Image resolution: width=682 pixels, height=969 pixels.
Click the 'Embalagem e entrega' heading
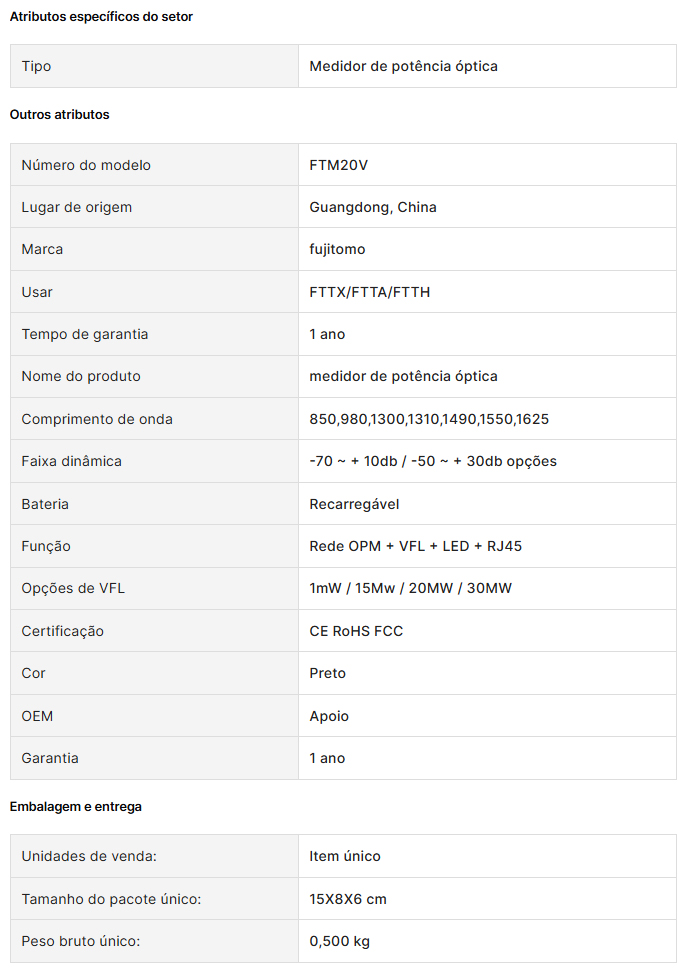76,806
